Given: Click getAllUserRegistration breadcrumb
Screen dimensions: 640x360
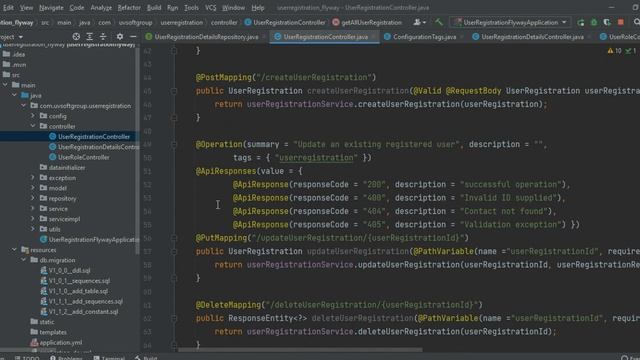Looking at the screenshot, I should click(x=367, y=22).
